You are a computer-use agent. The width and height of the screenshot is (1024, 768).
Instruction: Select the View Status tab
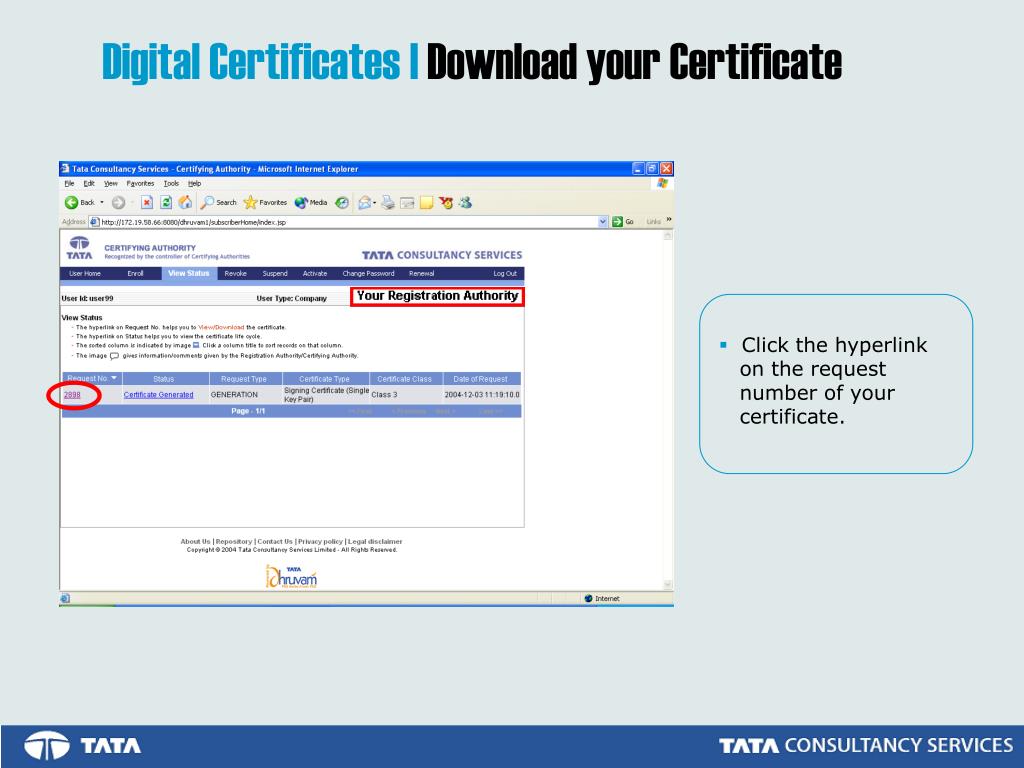189,273
